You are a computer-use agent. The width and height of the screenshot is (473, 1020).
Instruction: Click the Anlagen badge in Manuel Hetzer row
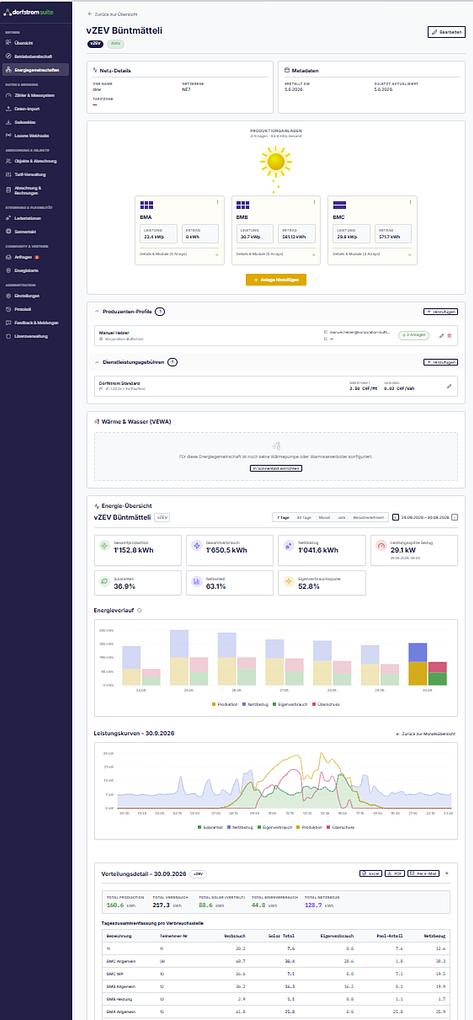coord(414,335)
